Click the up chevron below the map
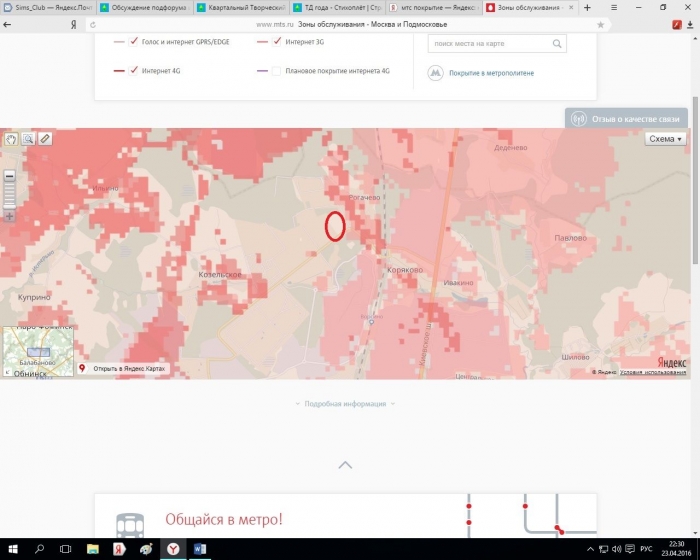 point(345,465)
